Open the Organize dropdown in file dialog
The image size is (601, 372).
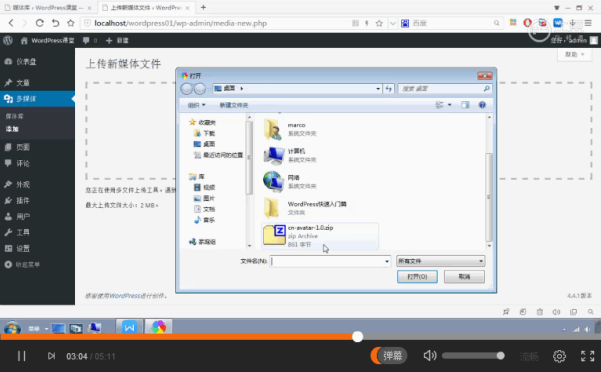point(197,105)
